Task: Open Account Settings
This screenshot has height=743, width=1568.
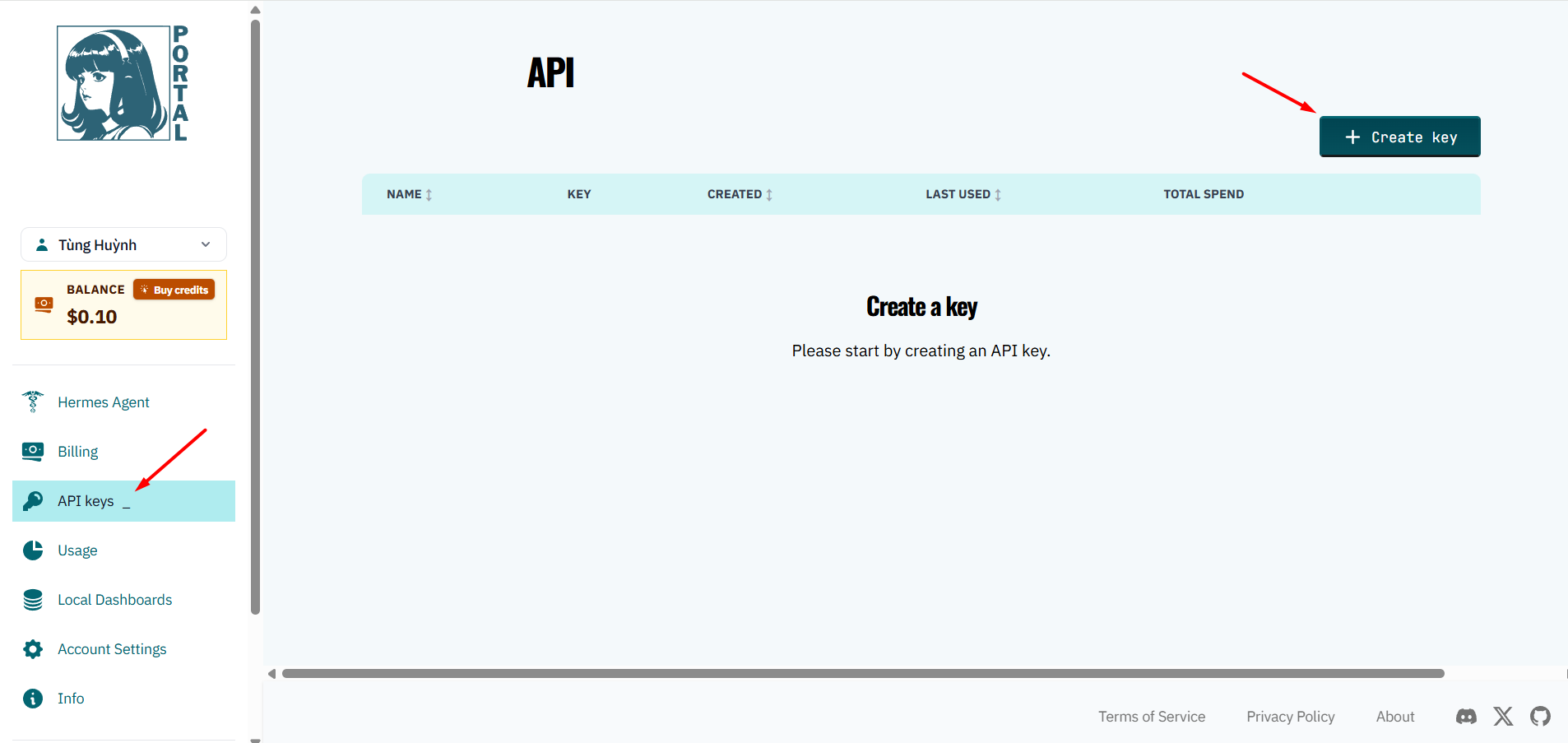Action: (x=112, y=649)
